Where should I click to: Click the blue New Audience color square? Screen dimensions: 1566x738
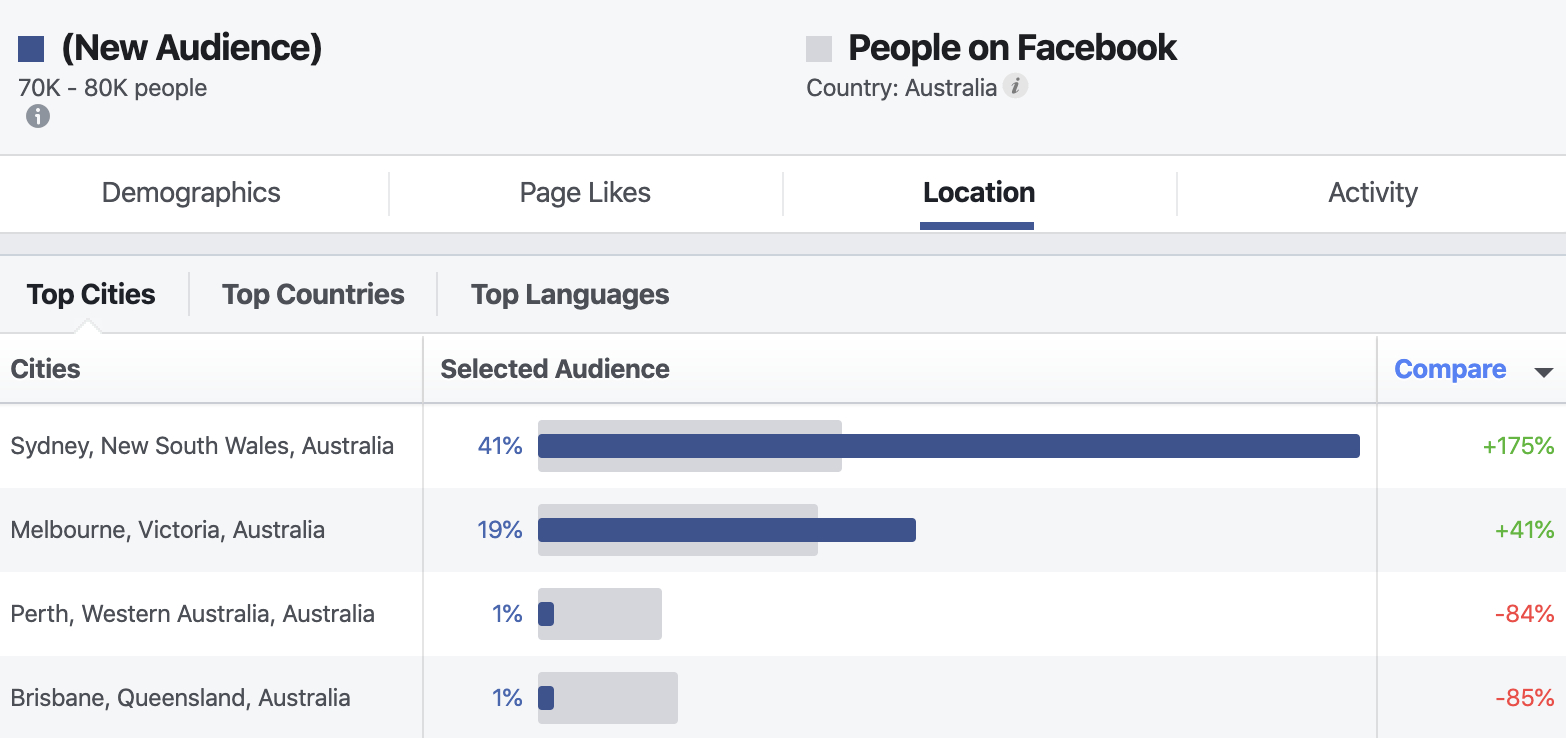(x=32, y=48)
